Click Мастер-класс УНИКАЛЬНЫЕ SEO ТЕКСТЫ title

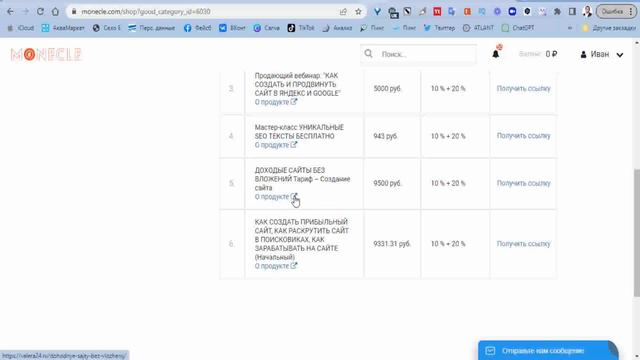(x=299, y=132)
